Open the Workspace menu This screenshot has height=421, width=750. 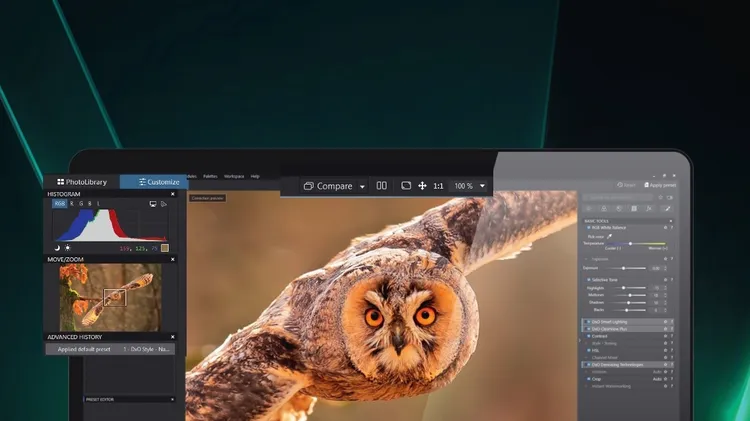coord(234,176)
